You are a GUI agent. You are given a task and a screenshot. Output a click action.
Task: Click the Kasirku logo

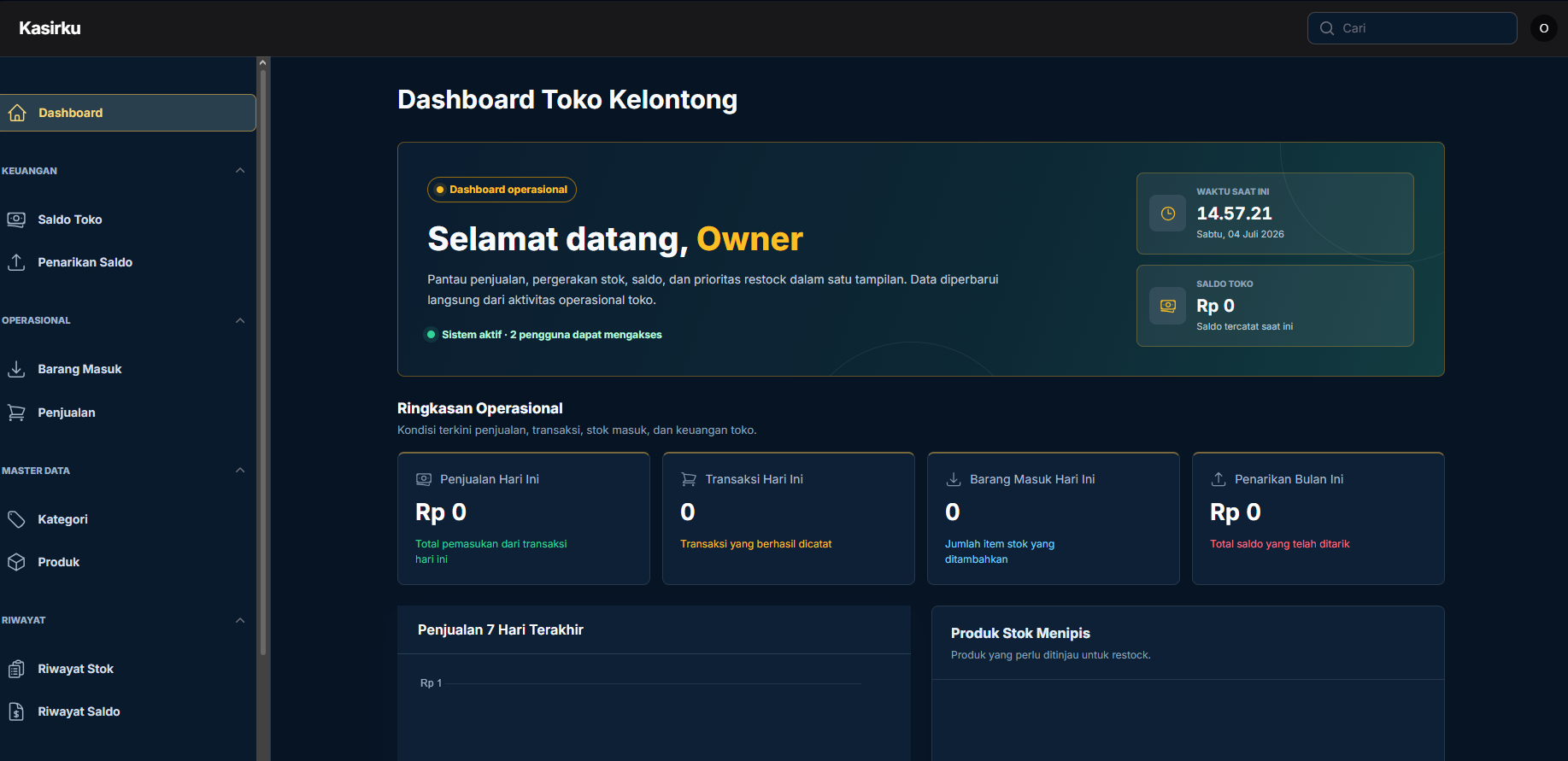[50, 28]
